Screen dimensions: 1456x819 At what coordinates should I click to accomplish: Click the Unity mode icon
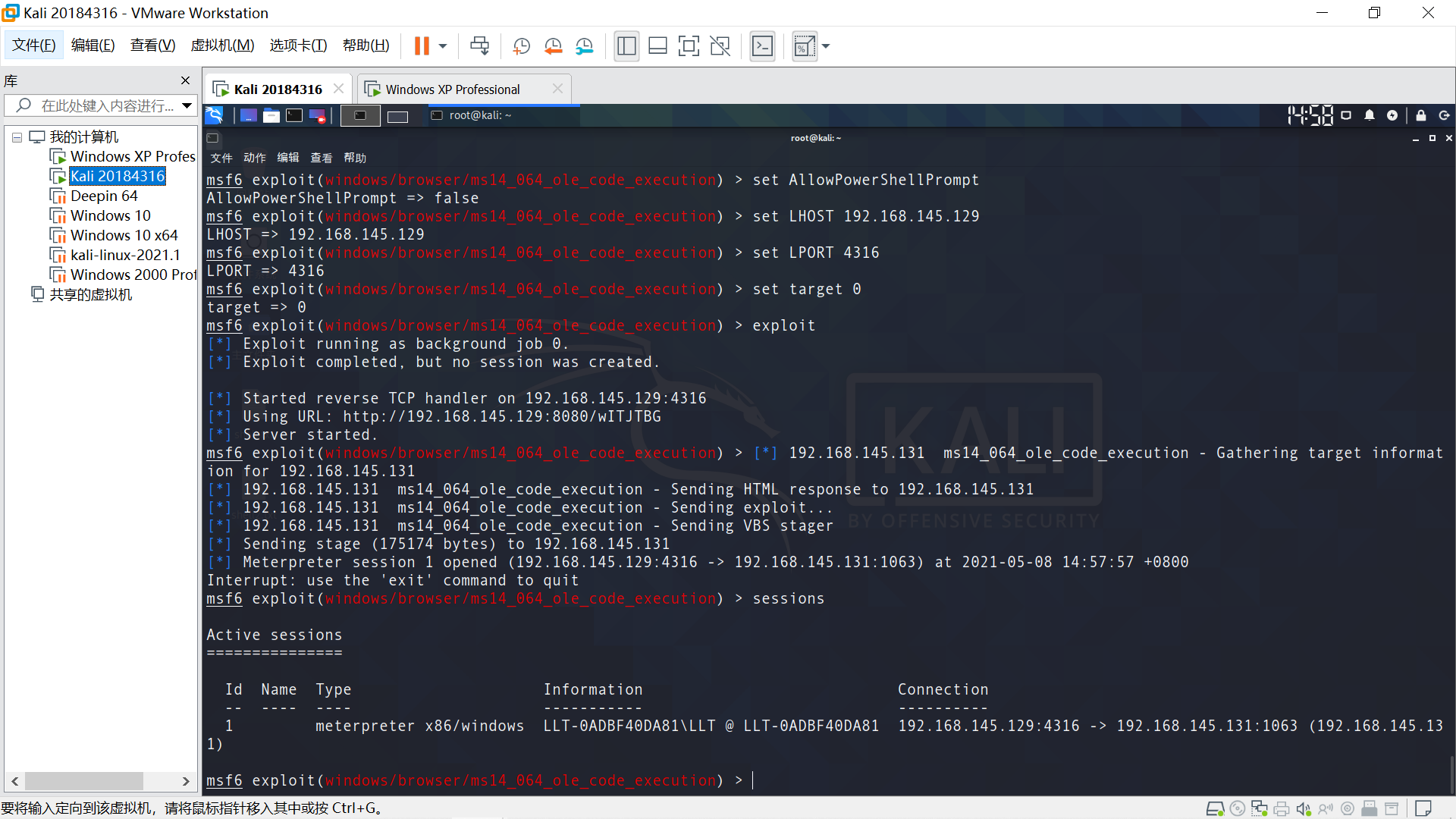click(720, 46)
